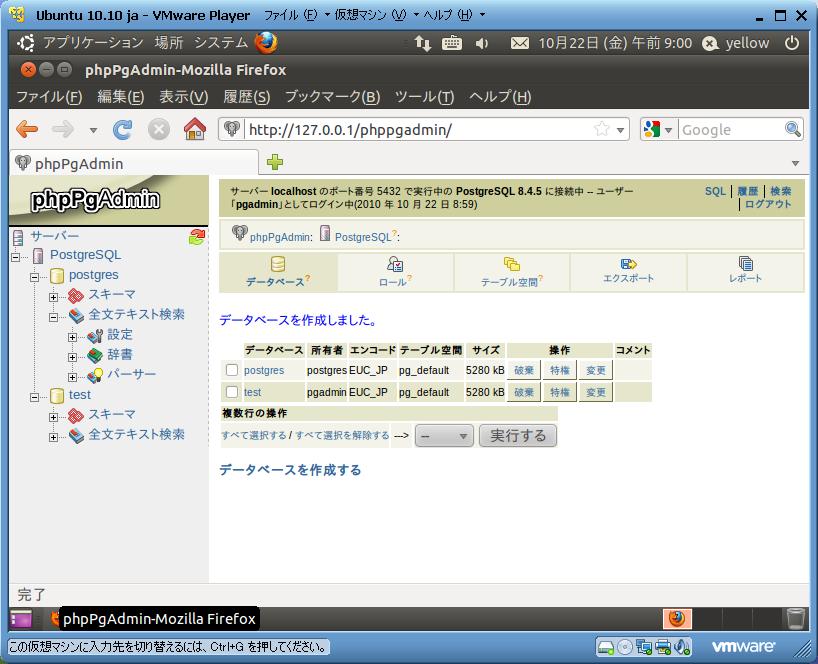Open the SQL link in the top bar
This screenshot has height=664, width=818.
715,191
